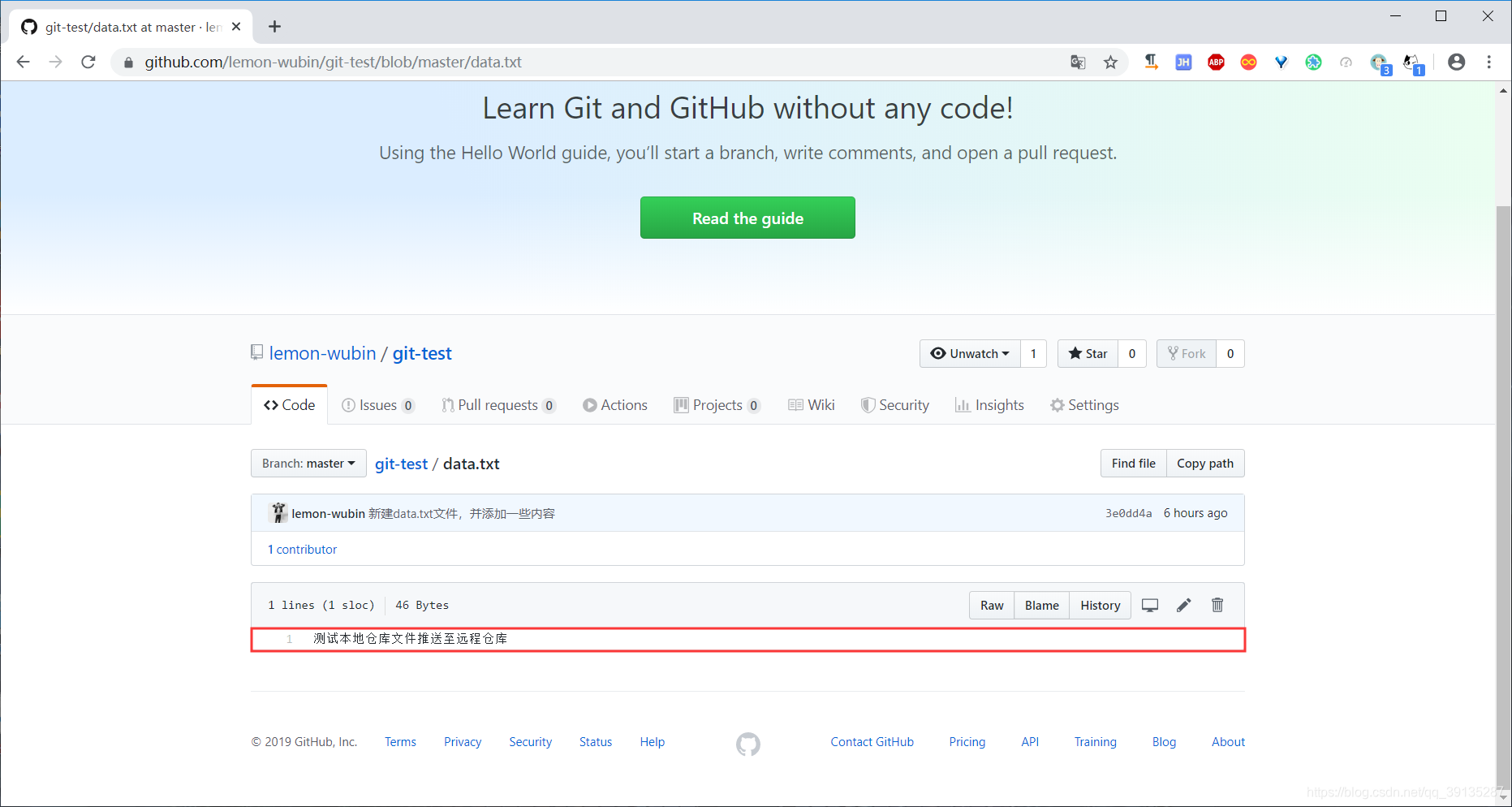Switch to the Pull requests tab
The image size is (1512, 807).
pos(498,405)
